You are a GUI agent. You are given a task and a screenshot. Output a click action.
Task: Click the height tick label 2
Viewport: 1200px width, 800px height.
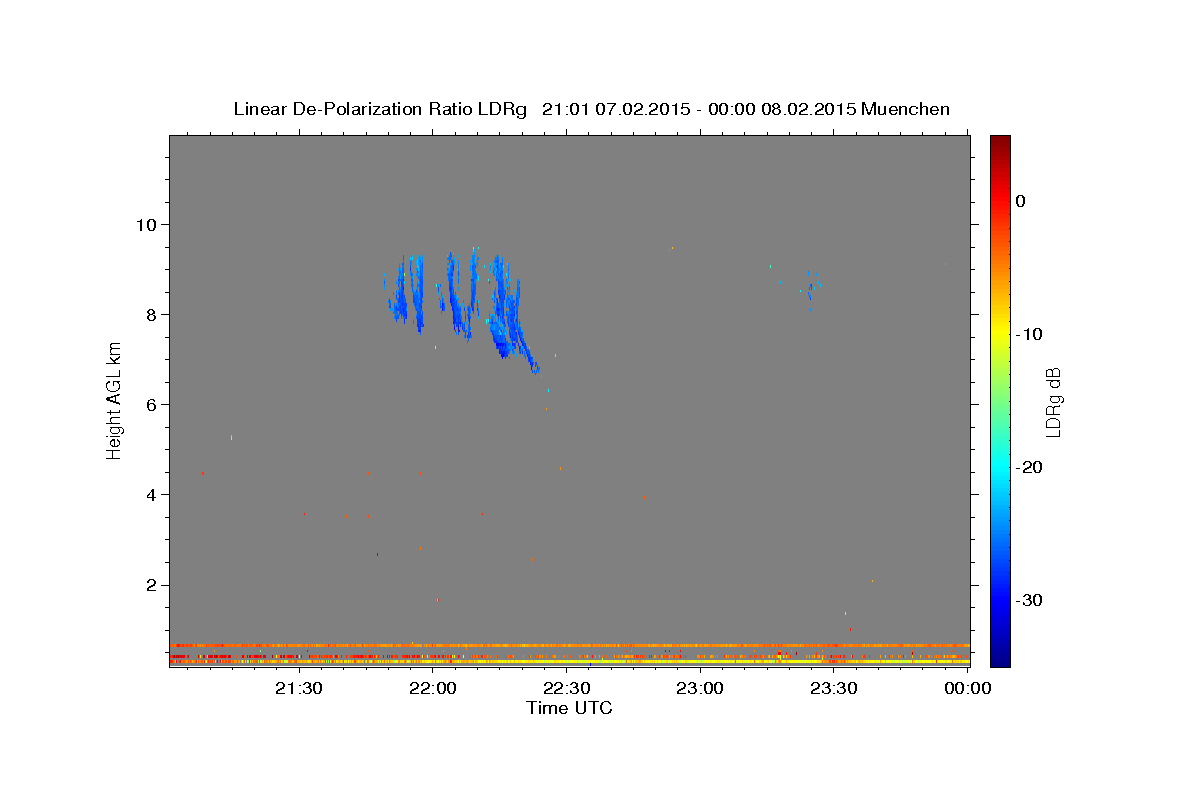(x=154, y=585)
